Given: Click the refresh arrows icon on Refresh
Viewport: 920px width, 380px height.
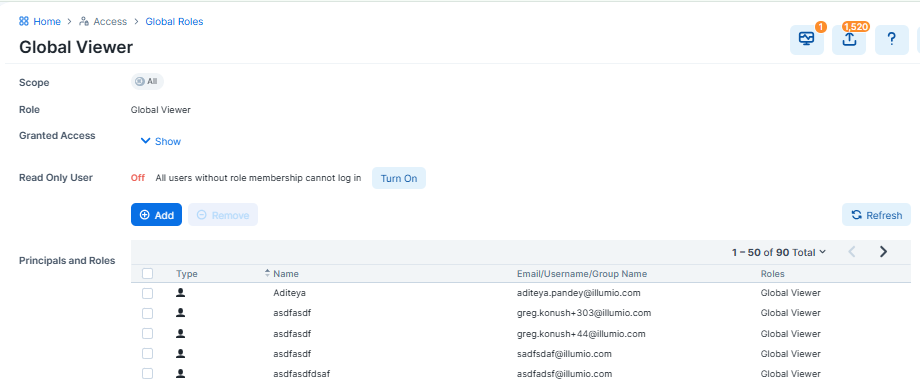Looking at the screenshot, I should tap(857, 215).
